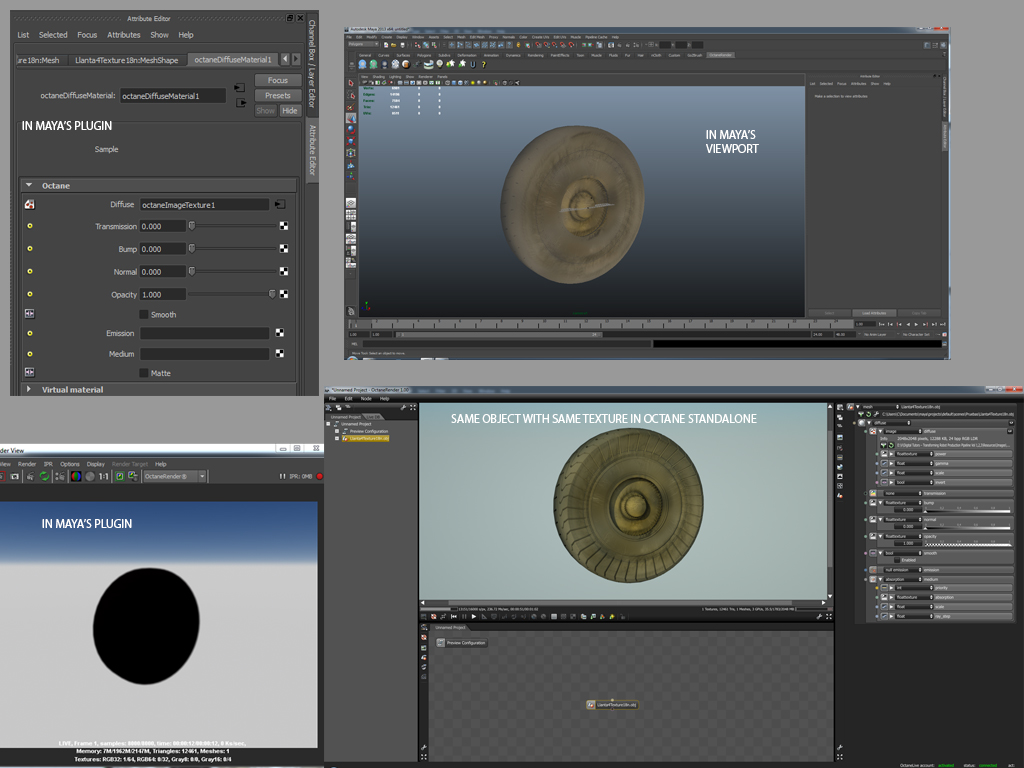Click the checker map button next to Transmission
Image resolution: width=1024 pixels, height=768 pixels.
tap(284, 227)
